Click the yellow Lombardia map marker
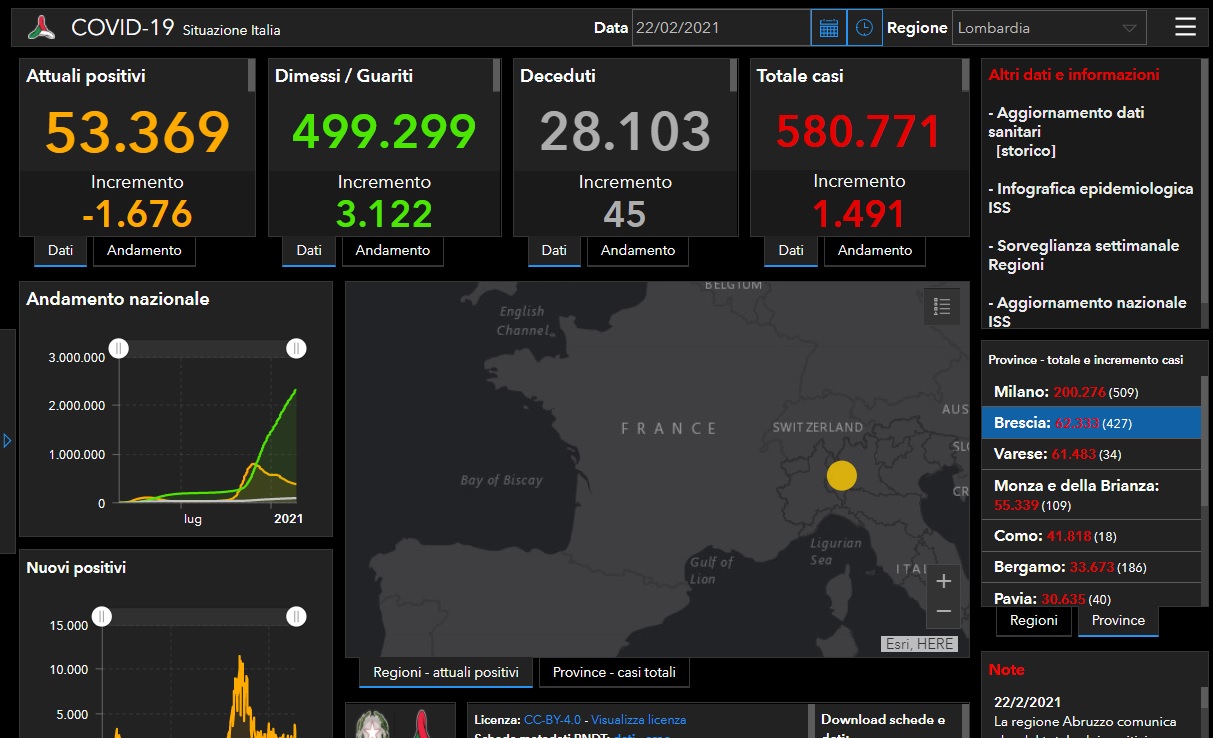The height and width of the screenshot is (738, 1213). tap(842, 476)
